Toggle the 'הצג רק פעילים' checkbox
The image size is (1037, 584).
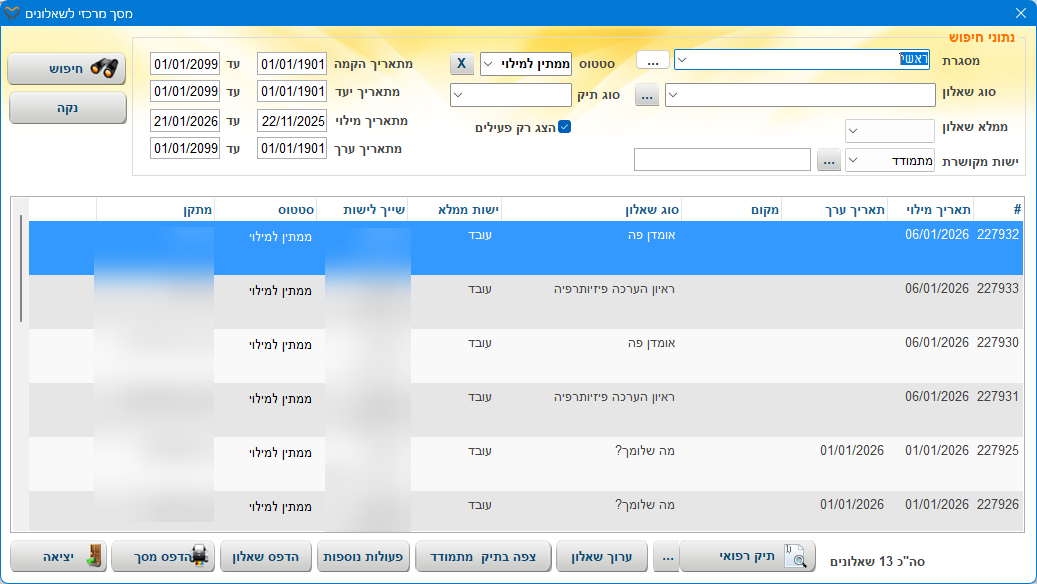click(x=564, y=127)
